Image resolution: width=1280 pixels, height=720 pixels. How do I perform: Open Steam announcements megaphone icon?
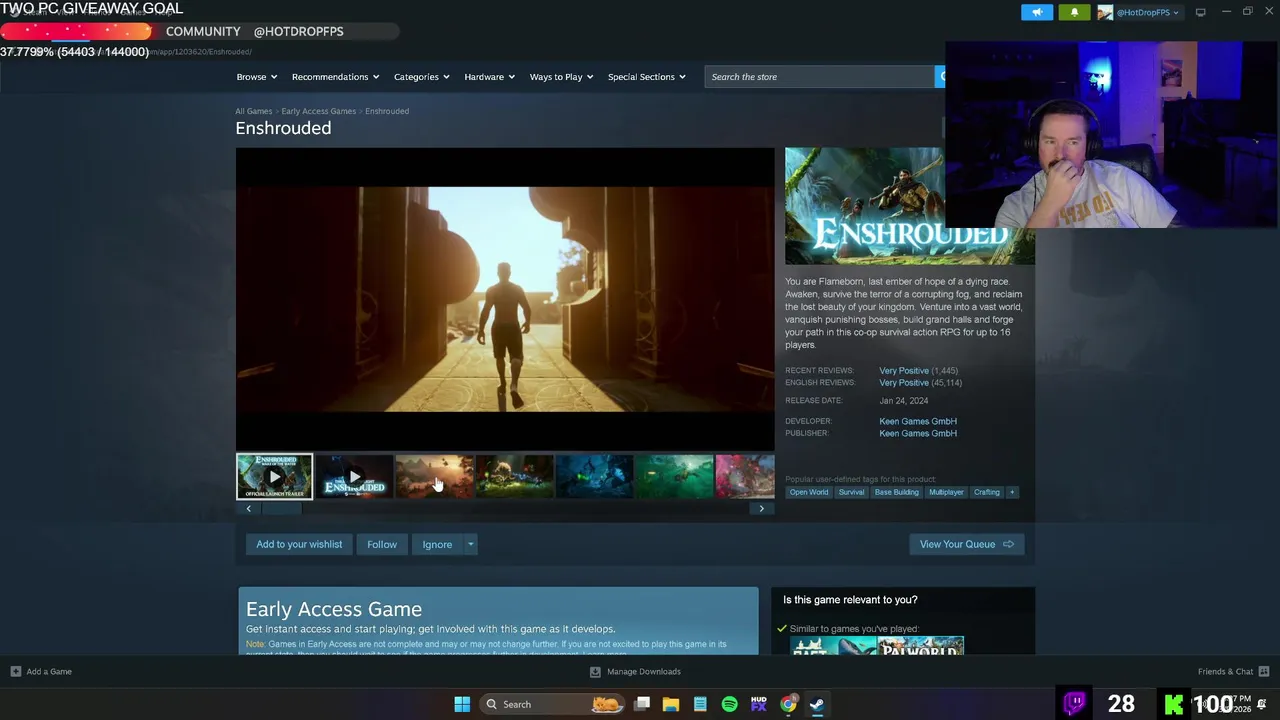tap(1037, 12)
